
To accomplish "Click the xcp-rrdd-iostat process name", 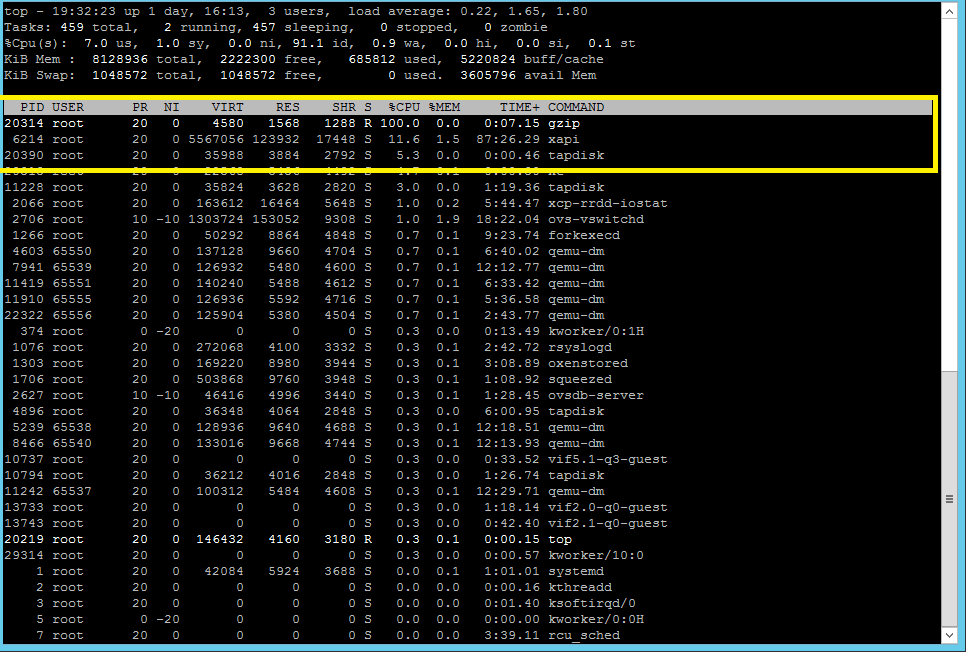I will [x=607, y=203].
